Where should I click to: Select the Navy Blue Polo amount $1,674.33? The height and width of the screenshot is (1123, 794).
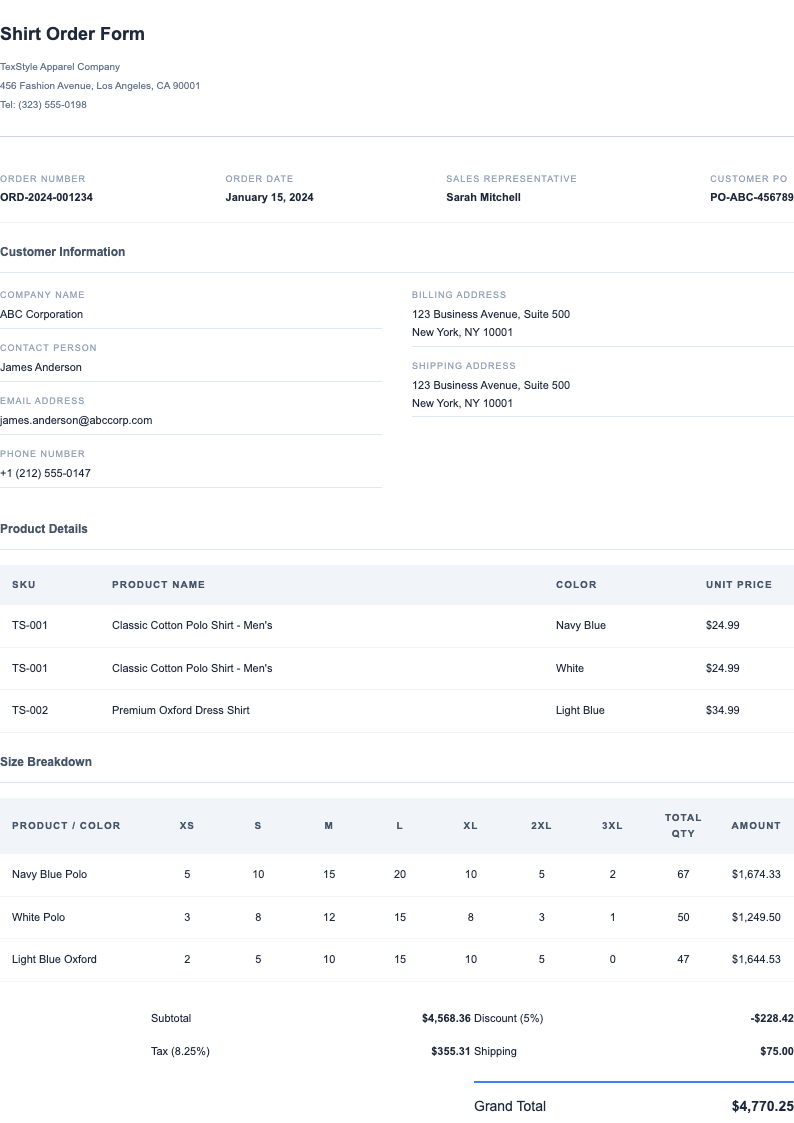point(755,875)
